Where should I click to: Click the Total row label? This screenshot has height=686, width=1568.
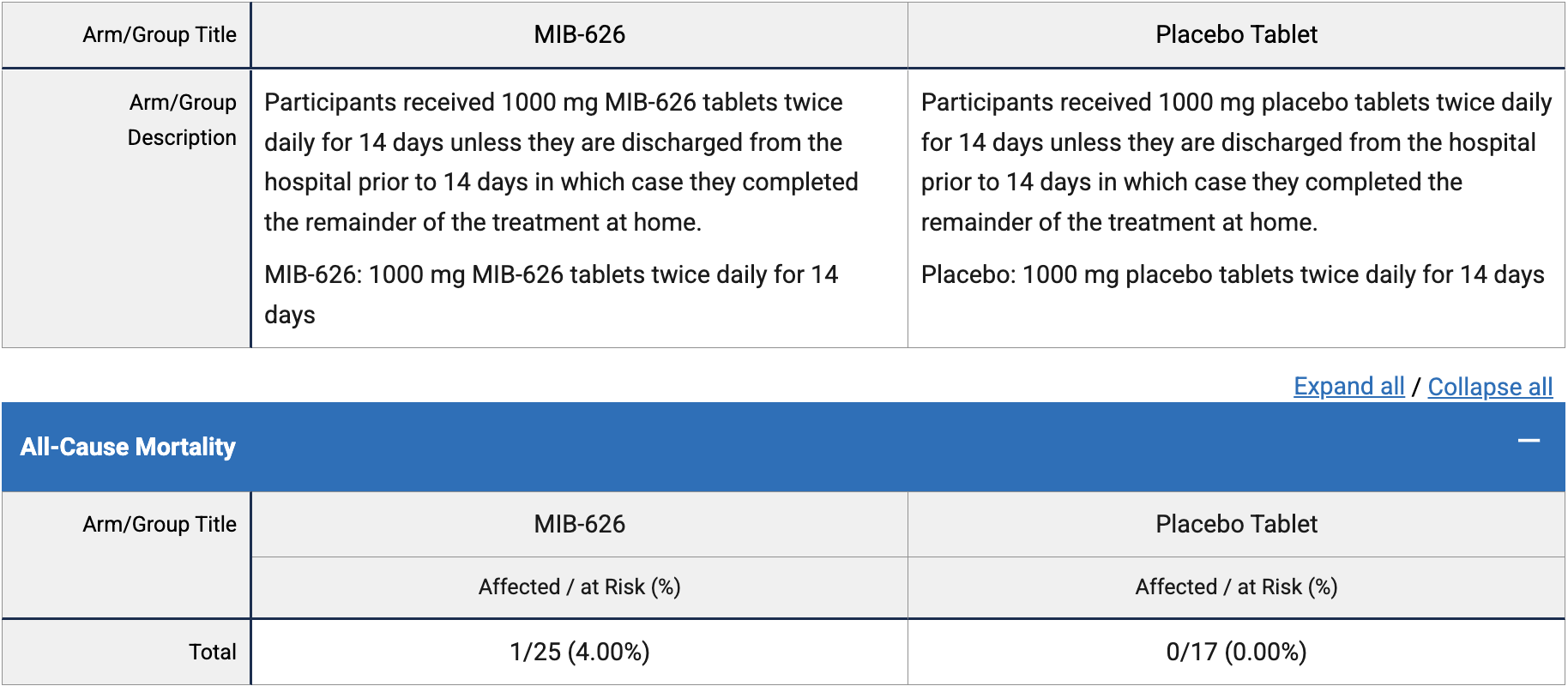tap(212, 652)
